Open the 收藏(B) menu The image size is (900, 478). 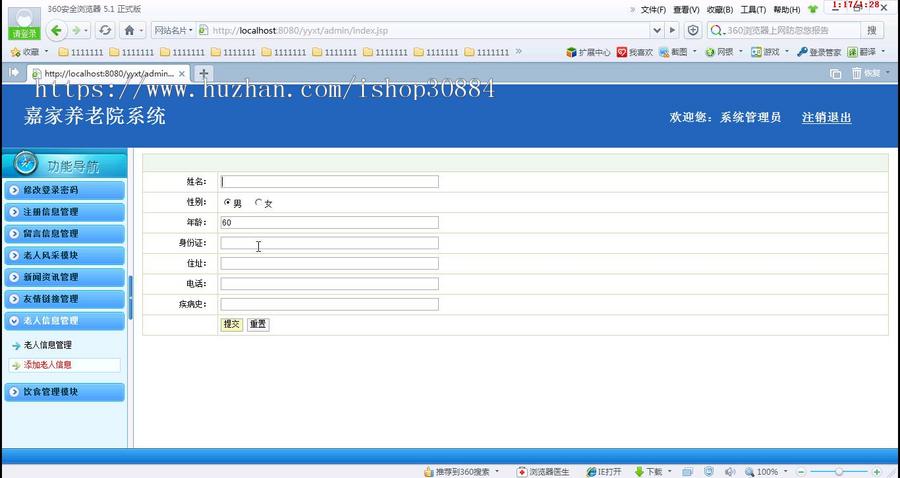tap(720, 10)
